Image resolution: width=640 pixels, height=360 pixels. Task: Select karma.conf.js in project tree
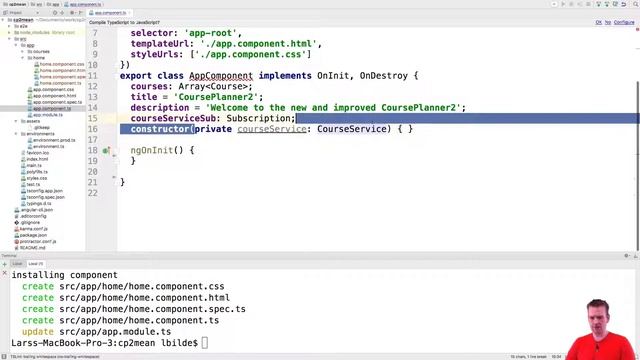pyautogui.click(x=31, y=229)
